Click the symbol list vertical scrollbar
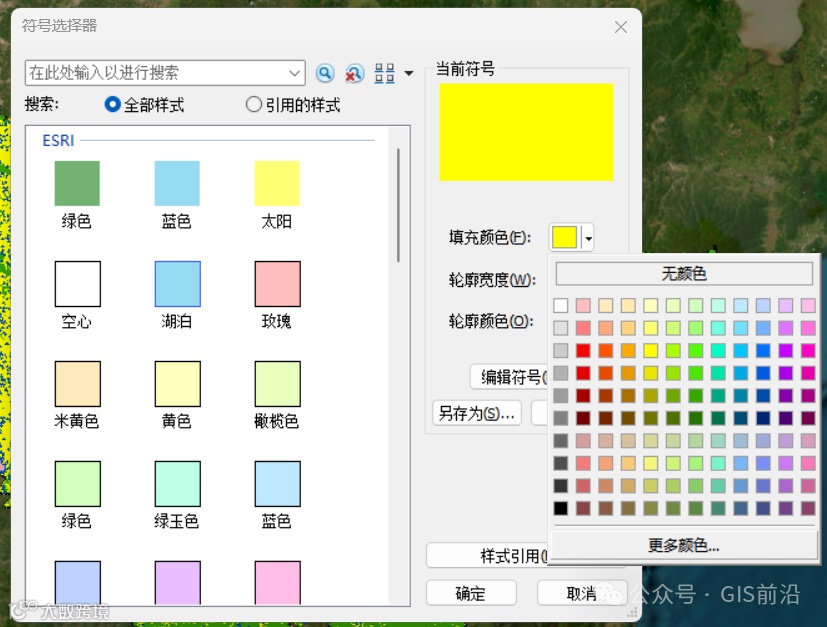827x627 pixels. [x=398, y=206]
